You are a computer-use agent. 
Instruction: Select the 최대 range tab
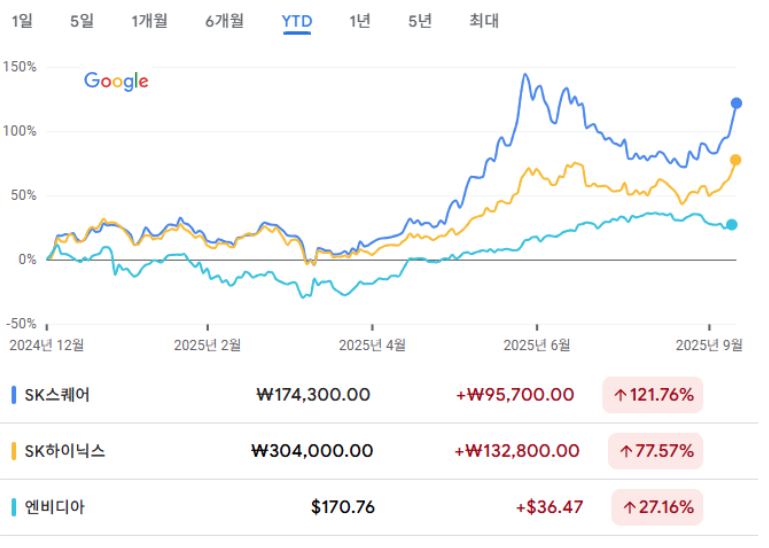point(484,21)
